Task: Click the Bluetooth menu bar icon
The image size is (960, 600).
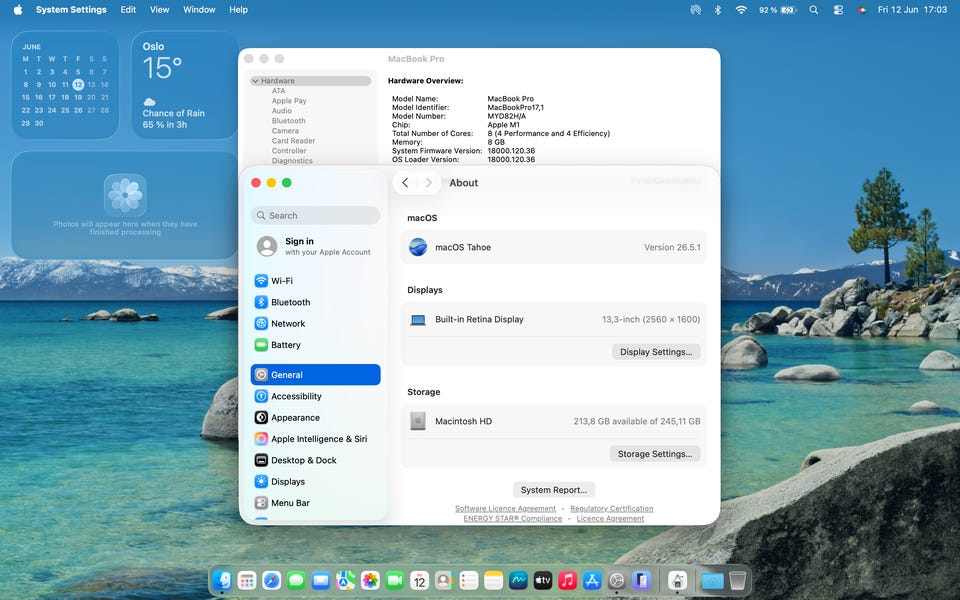Action: pyautogui.click(x=718, y=10)
